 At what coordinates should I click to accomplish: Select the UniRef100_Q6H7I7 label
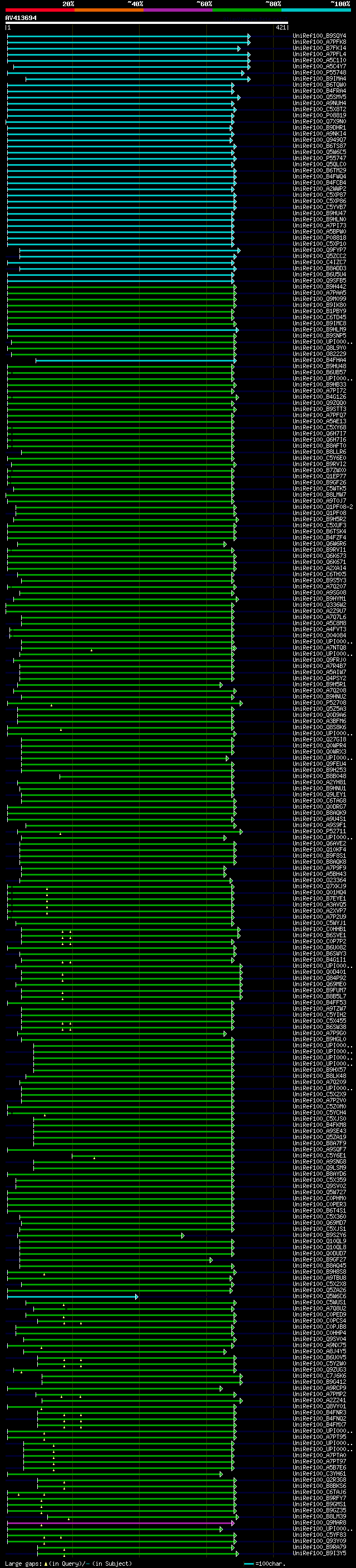pos(319,434)
